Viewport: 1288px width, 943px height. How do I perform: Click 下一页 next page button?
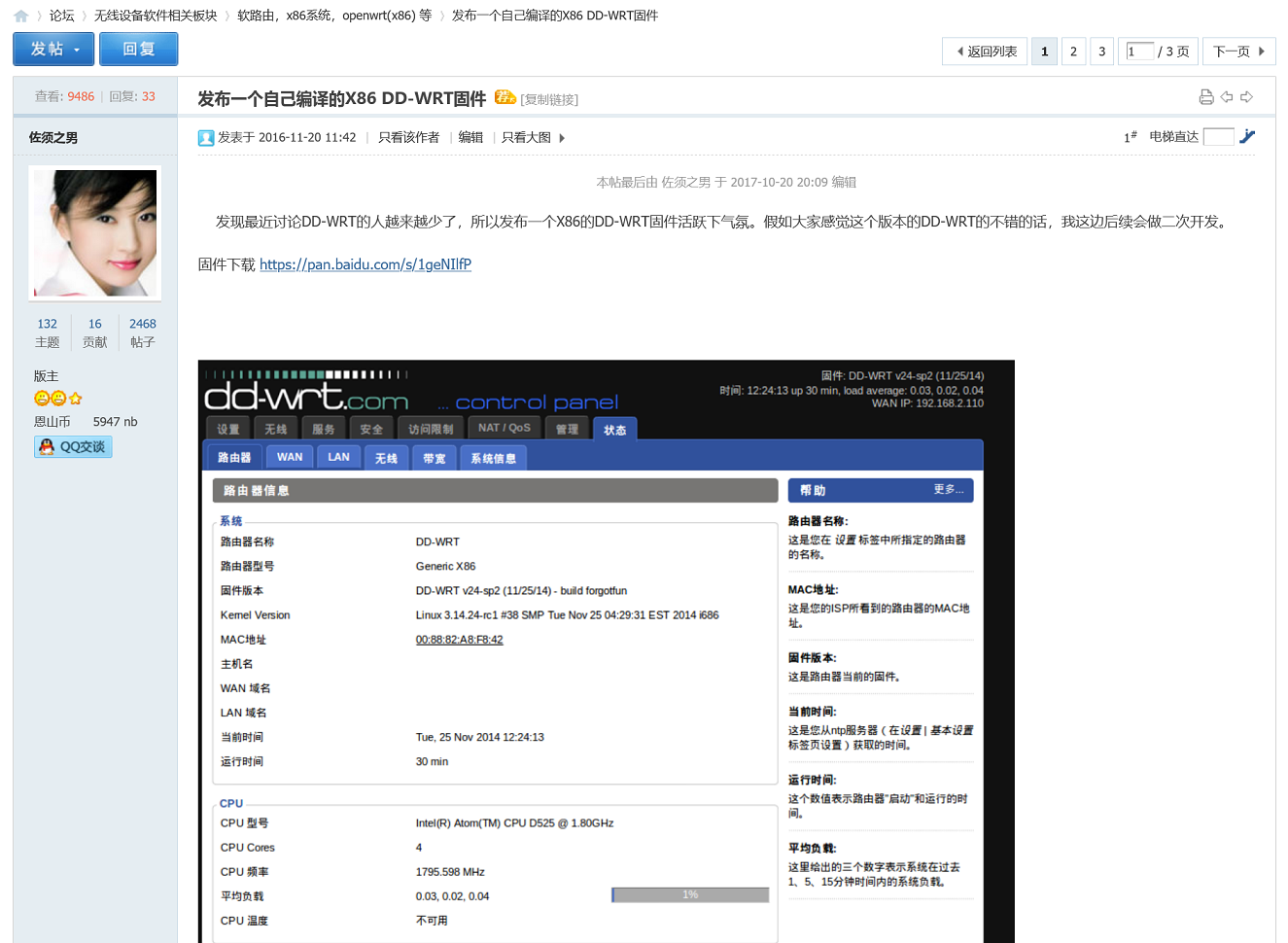pyautogui.click(x=1238, y=52)
